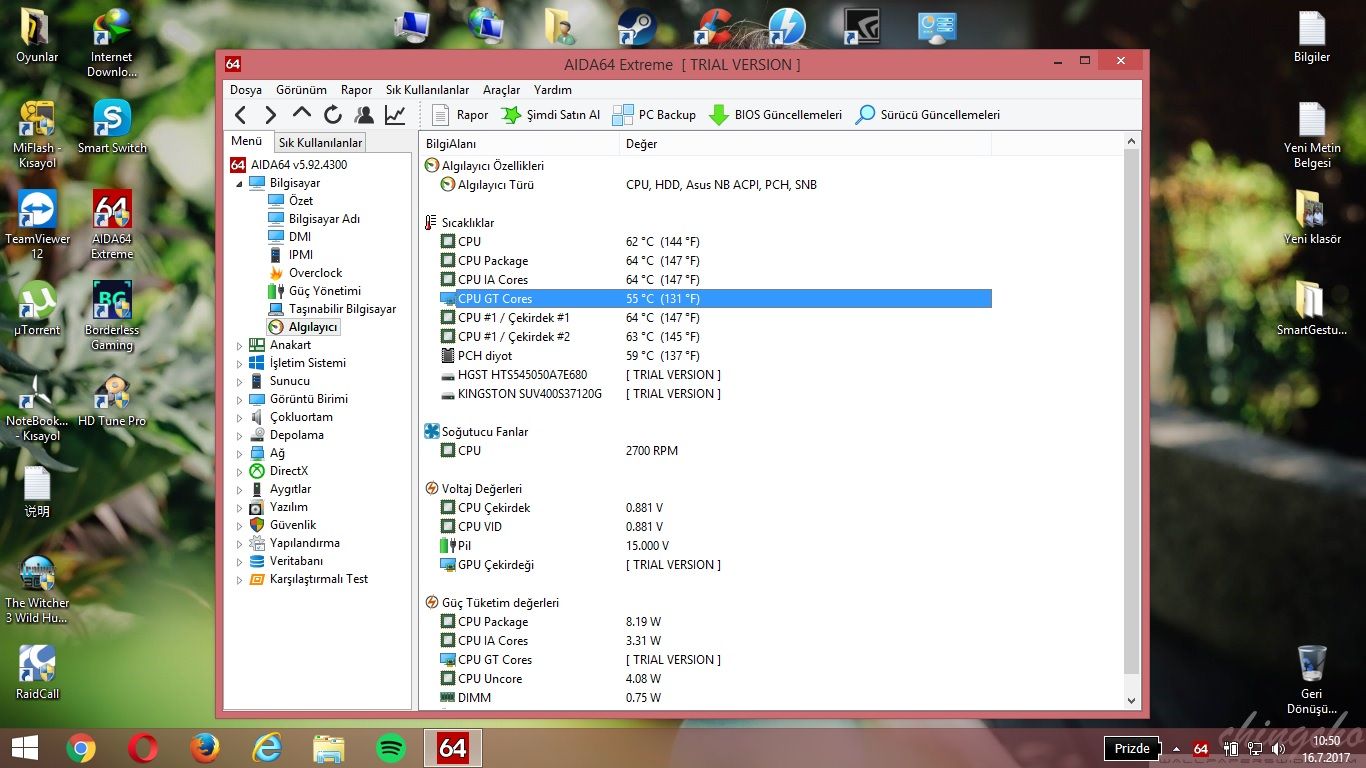Expand the Görüntü Birimi tree node
The height and width of the screenshot is (768, 1366).
239,400
